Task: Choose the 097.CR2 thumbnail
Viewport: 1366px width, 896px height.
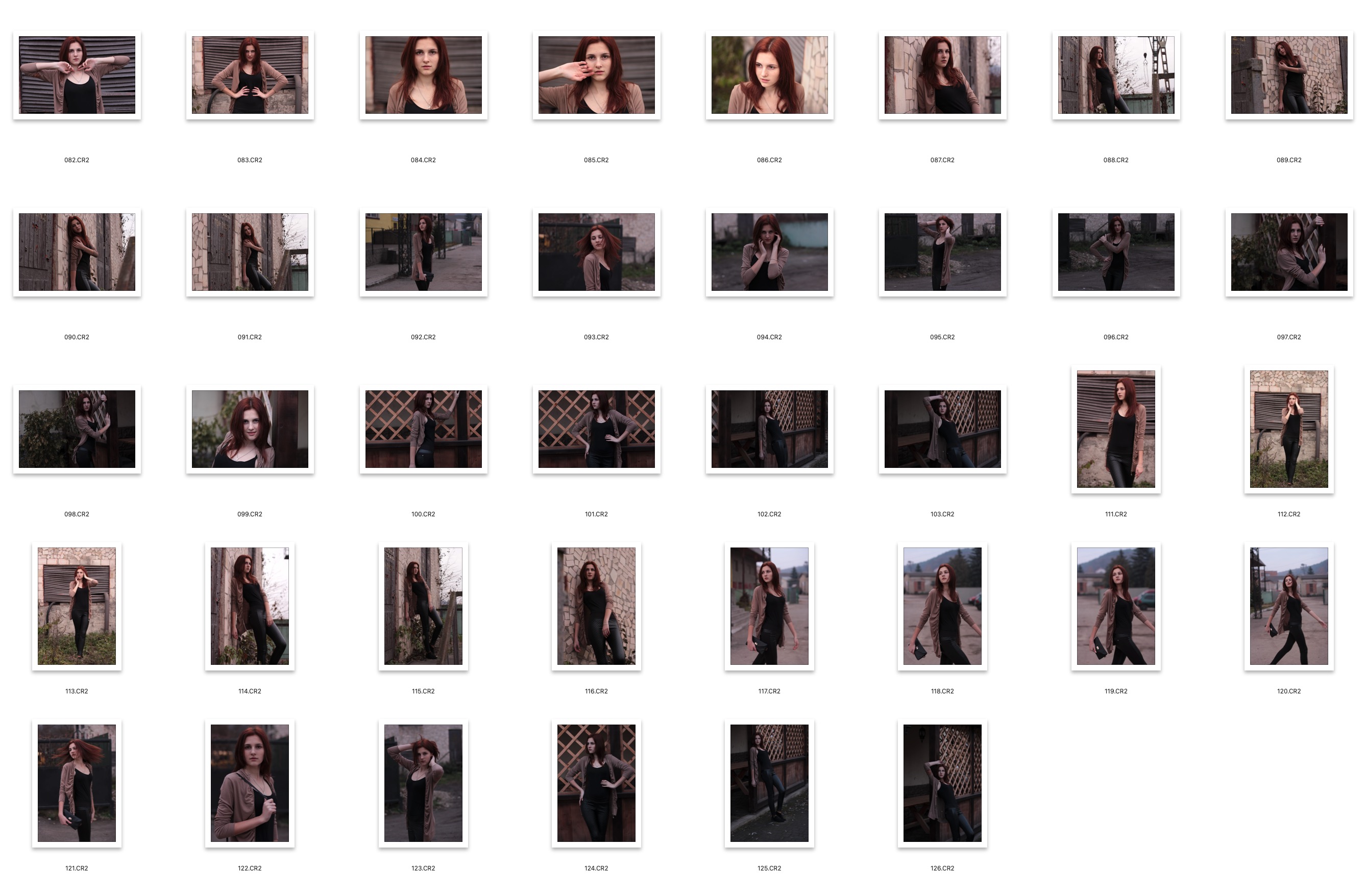Action: coord(1288,252)
